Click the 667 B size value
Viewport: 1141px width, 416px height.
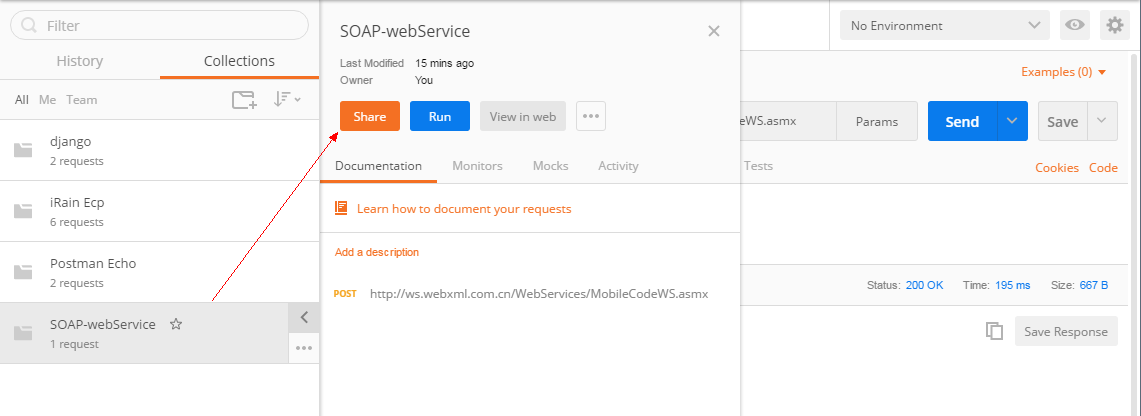coord(1094,285)
